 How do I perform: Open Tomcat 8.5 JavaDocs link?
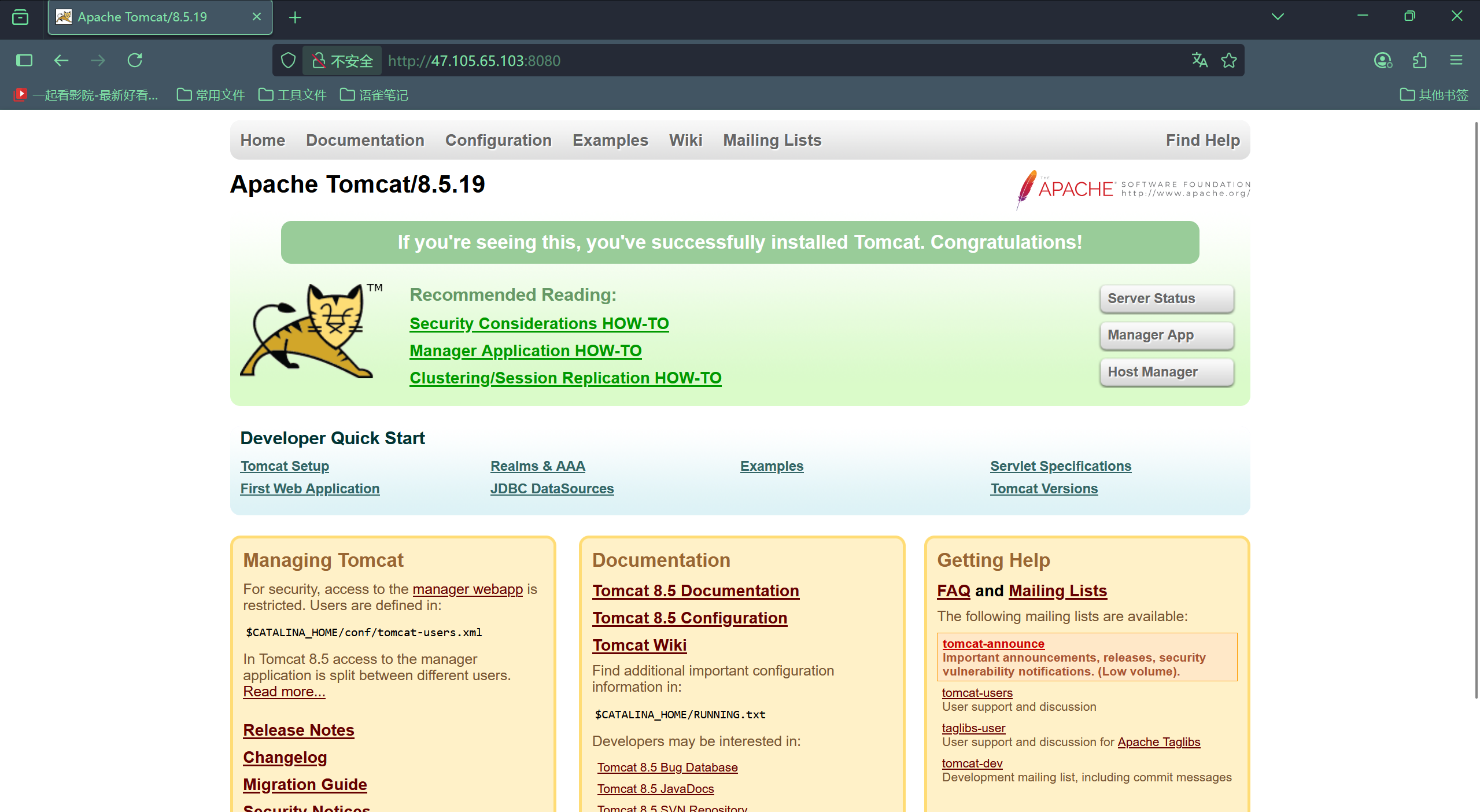tap(655, 788)
